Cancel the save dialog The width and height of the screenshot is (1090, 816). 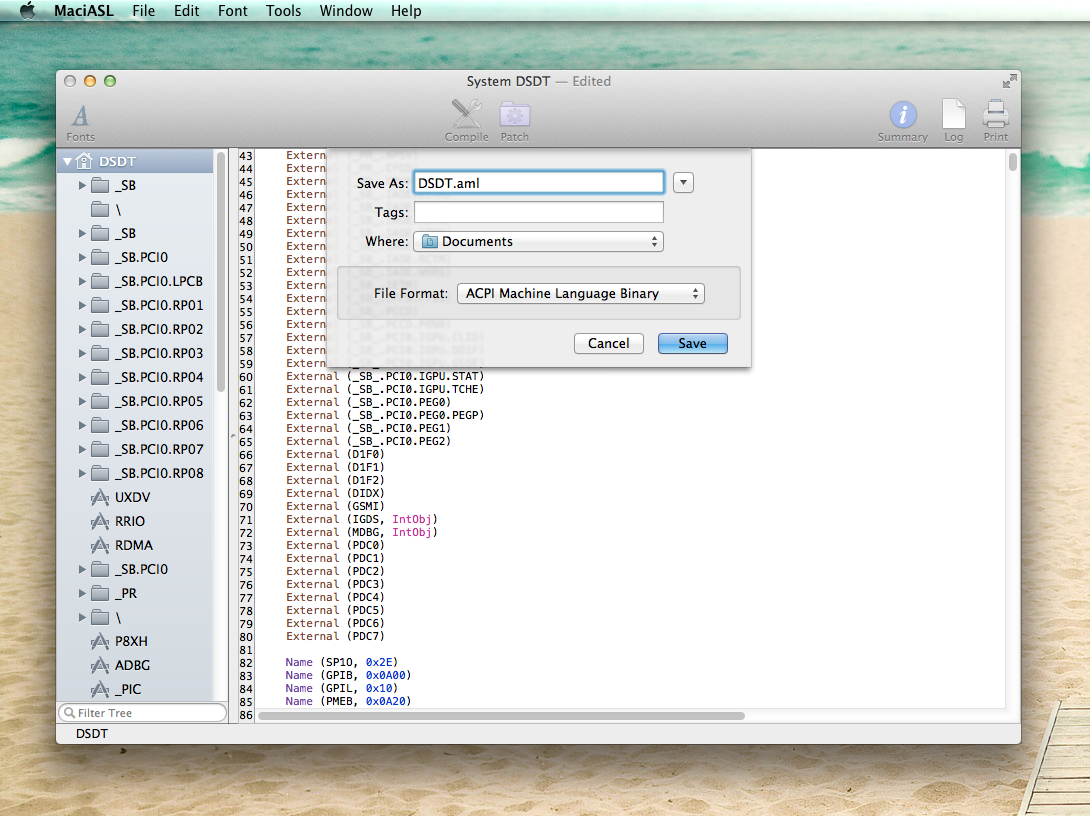coord(608,343)
